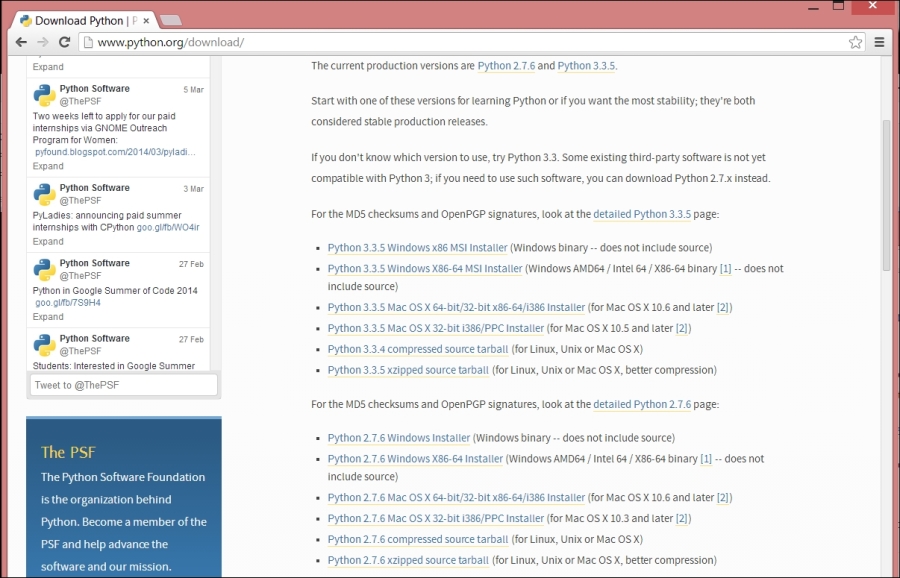
Task: Download Python 2.7.6 Mac OS X 64-bit/32-bit Installer
Action: (456, 498)
